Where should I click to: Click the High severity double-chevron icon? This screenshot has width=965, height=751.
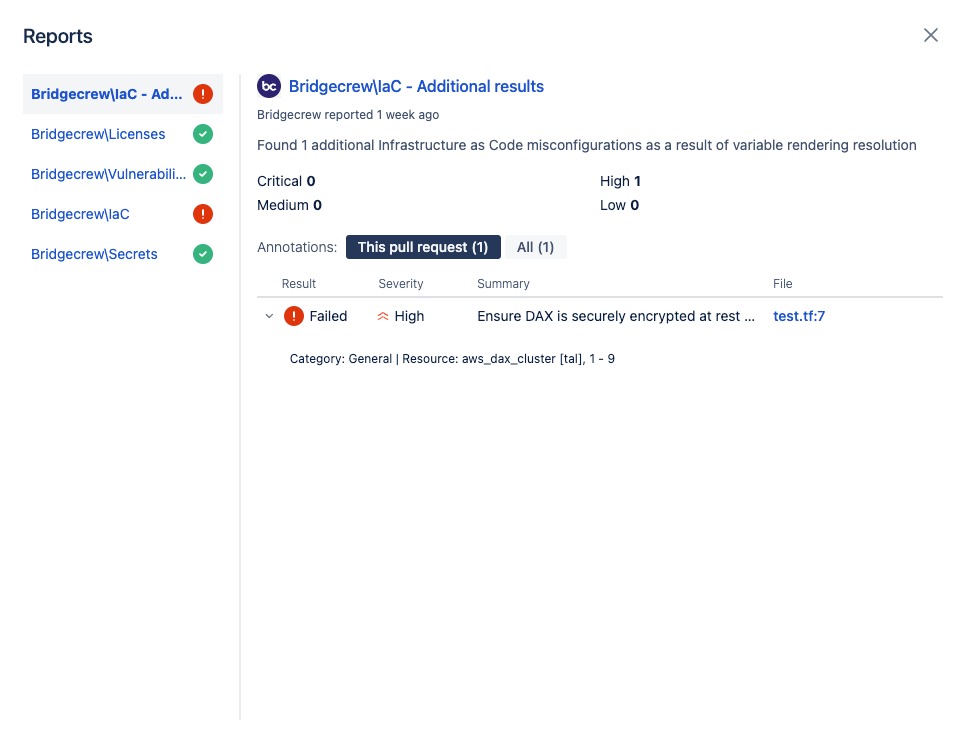tap(383, 316)
